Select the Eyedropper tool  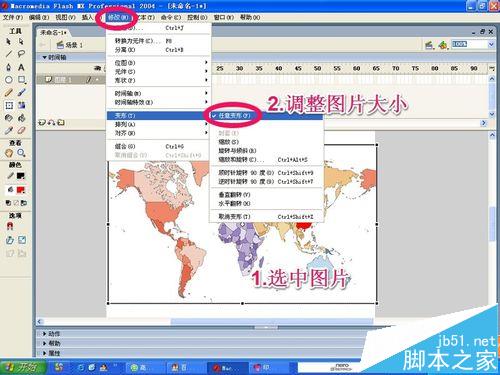pyautogui.click(x=9, y=131)
